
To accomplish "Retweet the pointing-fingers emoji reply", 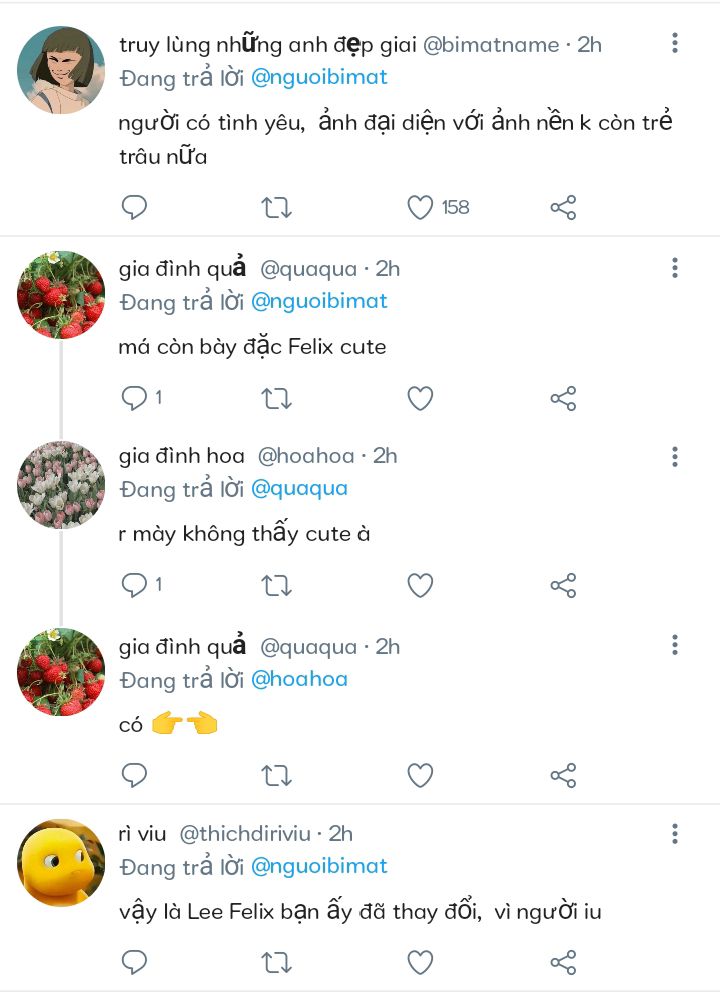I will point(276,775).
